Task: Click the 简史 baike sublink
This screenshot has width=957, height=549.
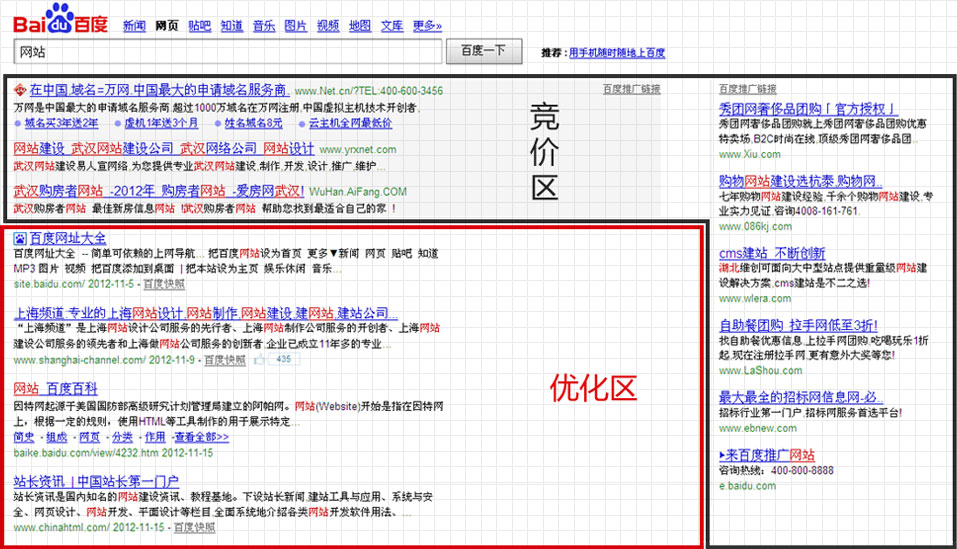Action: pos(24,437)
